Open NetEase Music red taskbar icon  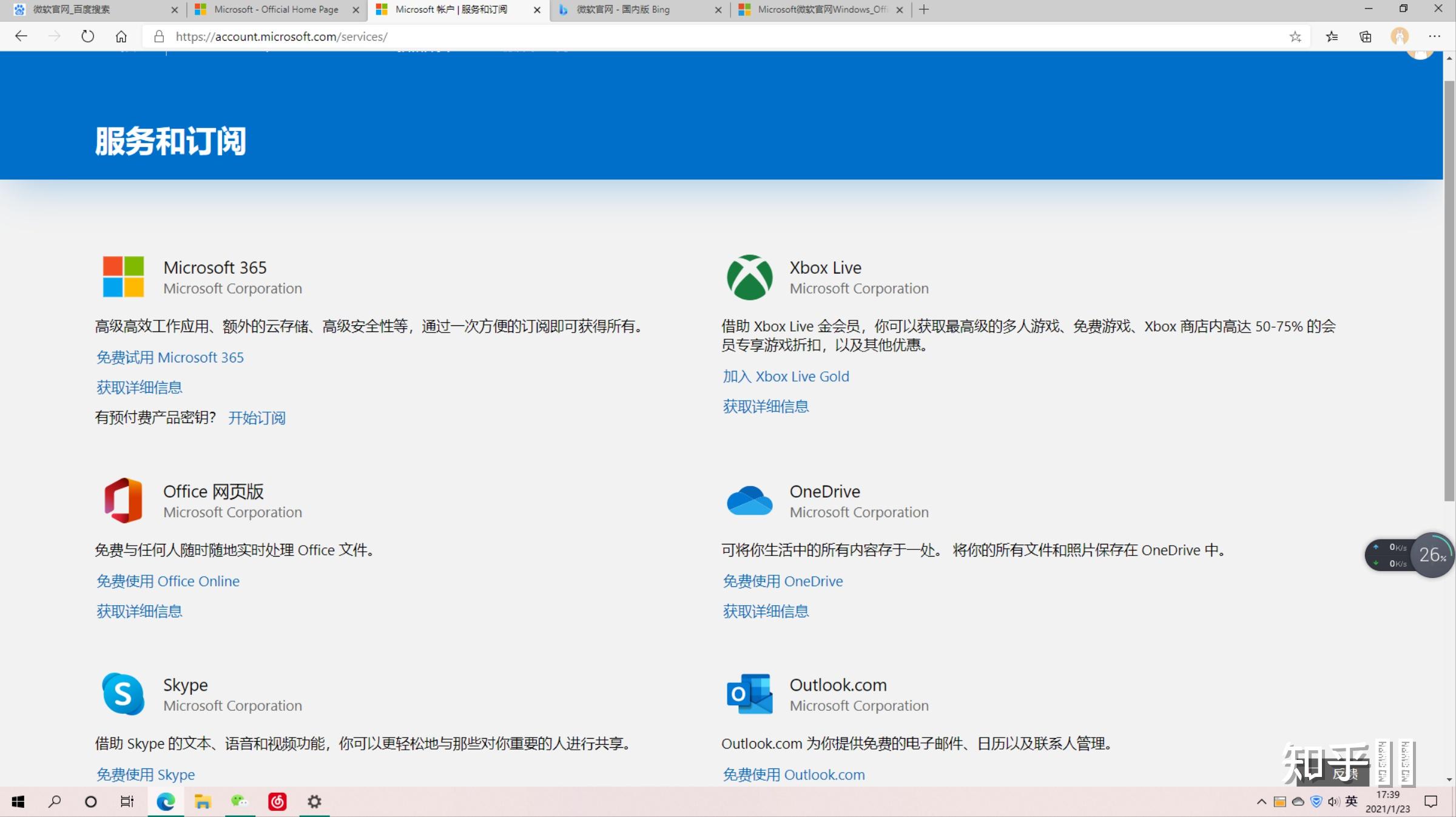click(277, 802)
